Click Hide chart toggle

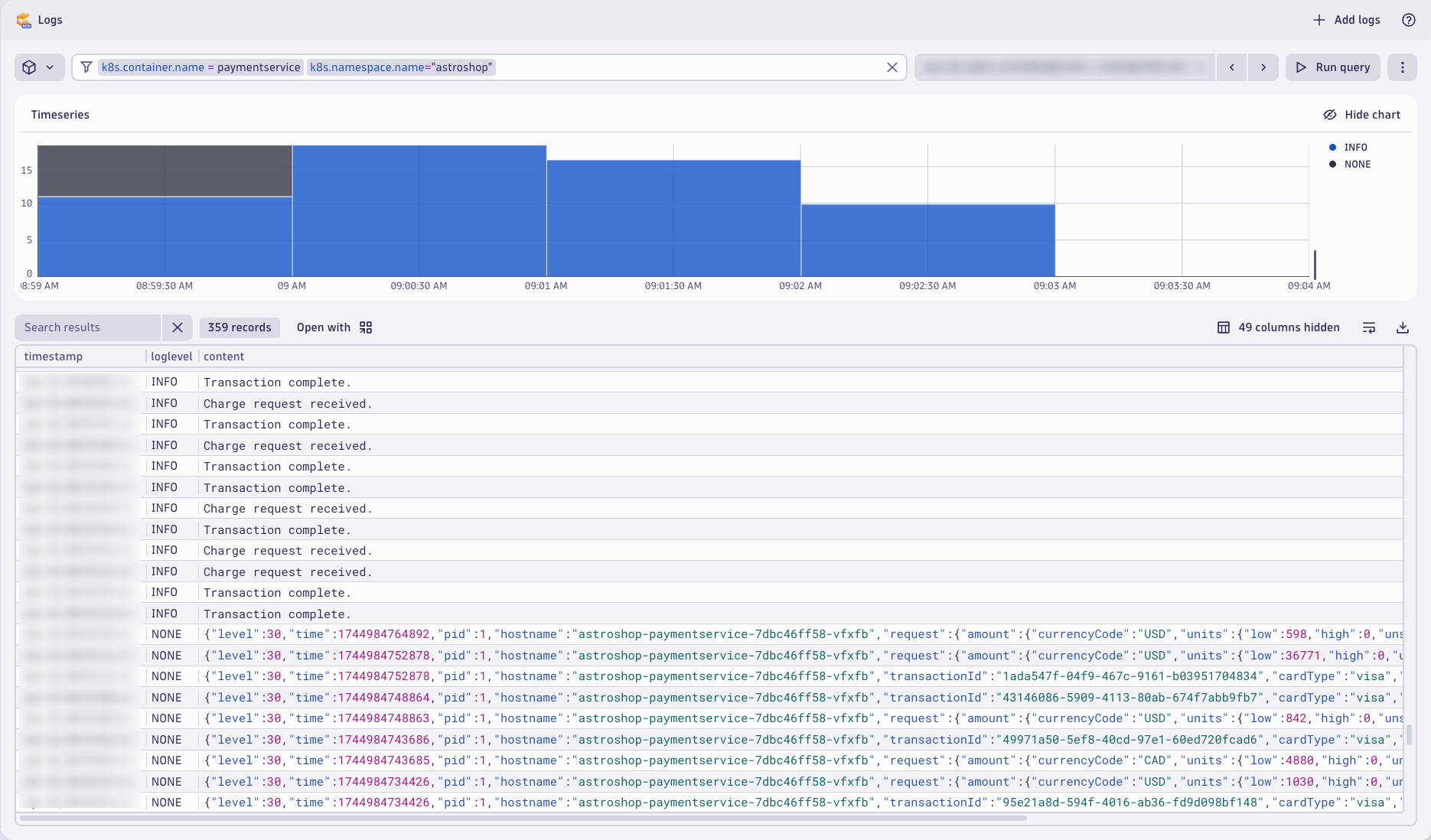pyautogui.click(x=1362, y=115)
